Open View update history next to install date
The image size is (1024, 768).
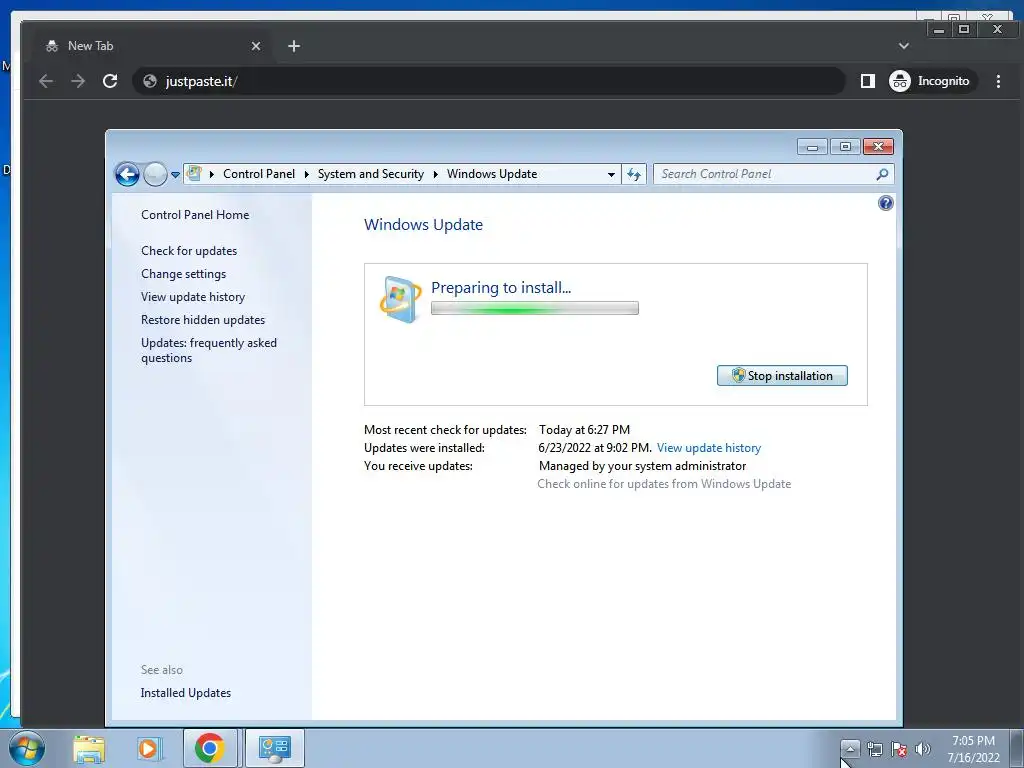coord(709,448)
